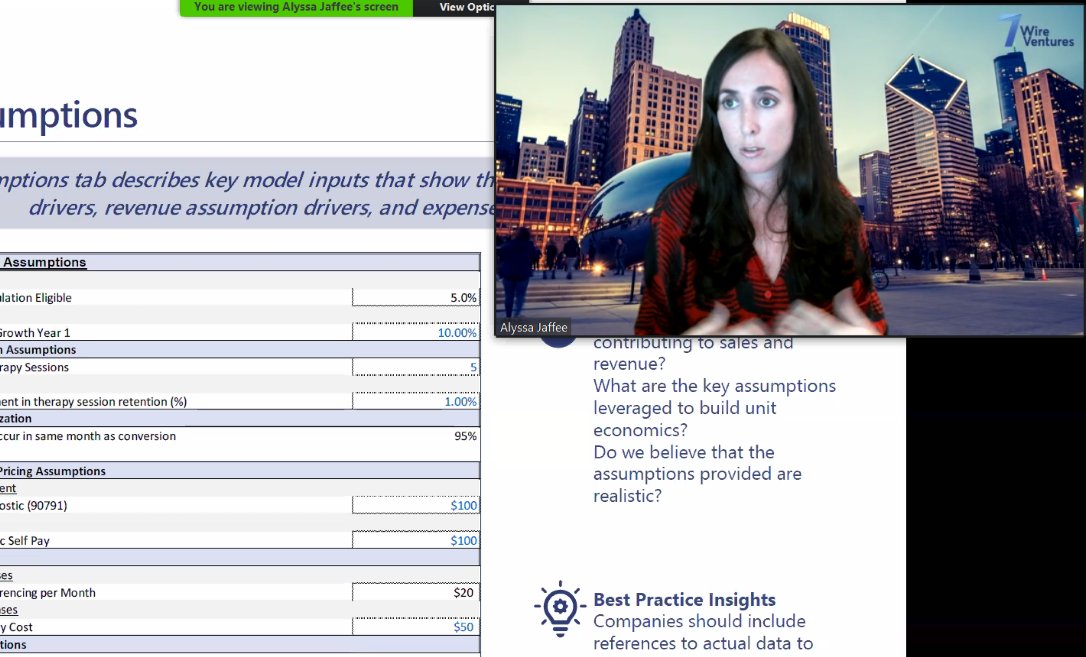
Task: Select Alyssa Jaffee's video thumbnail
Action: pyautogui.click(x=790, y=170)
